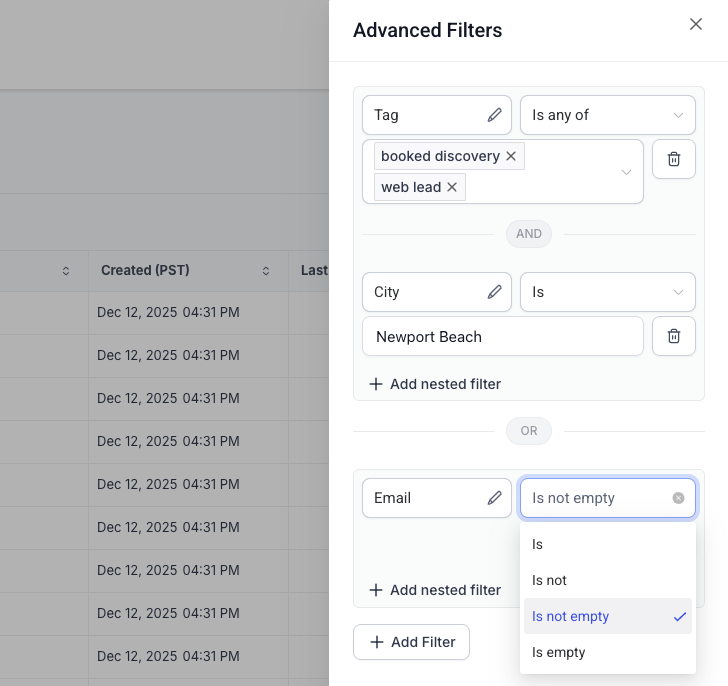The height and width of the screenshot is (686, 728).
Task: Edit the City field with the pencil icon
Action: click(494, 291)
